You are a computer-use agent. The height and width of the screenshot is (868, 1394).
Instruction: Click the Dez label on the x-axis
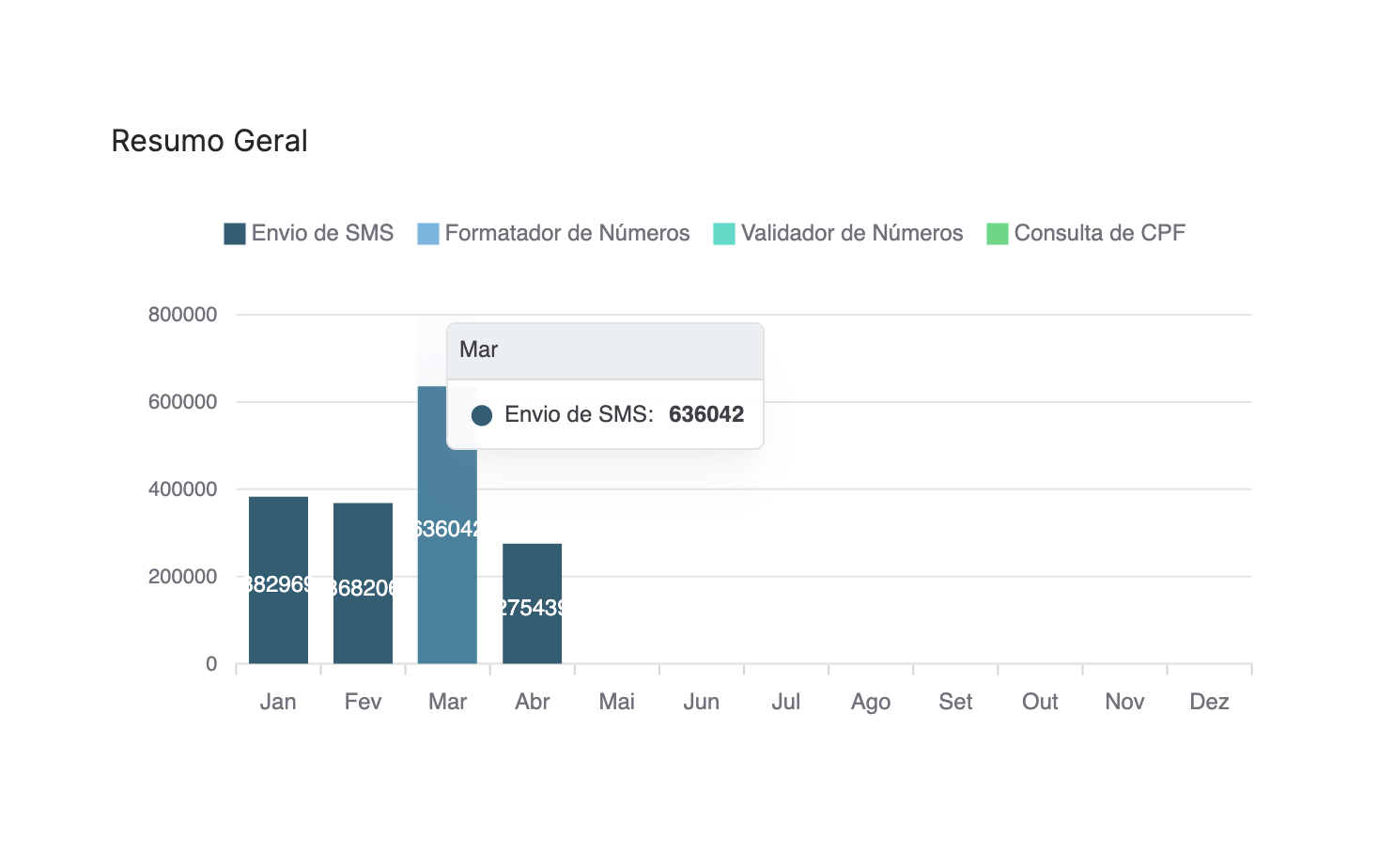pyautogui.click(x=1209, y=701)
